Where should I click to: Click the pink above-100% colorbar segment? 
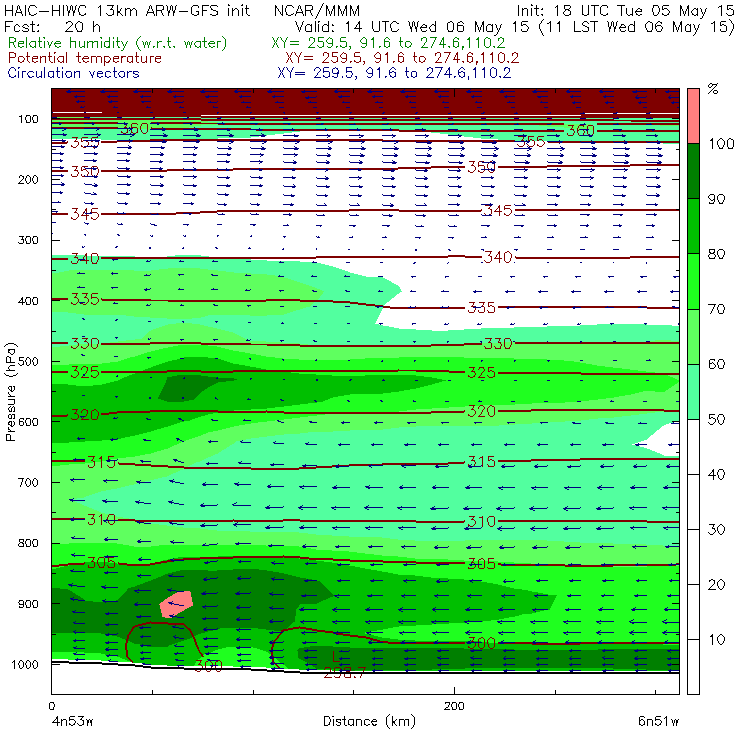(693, 116)
